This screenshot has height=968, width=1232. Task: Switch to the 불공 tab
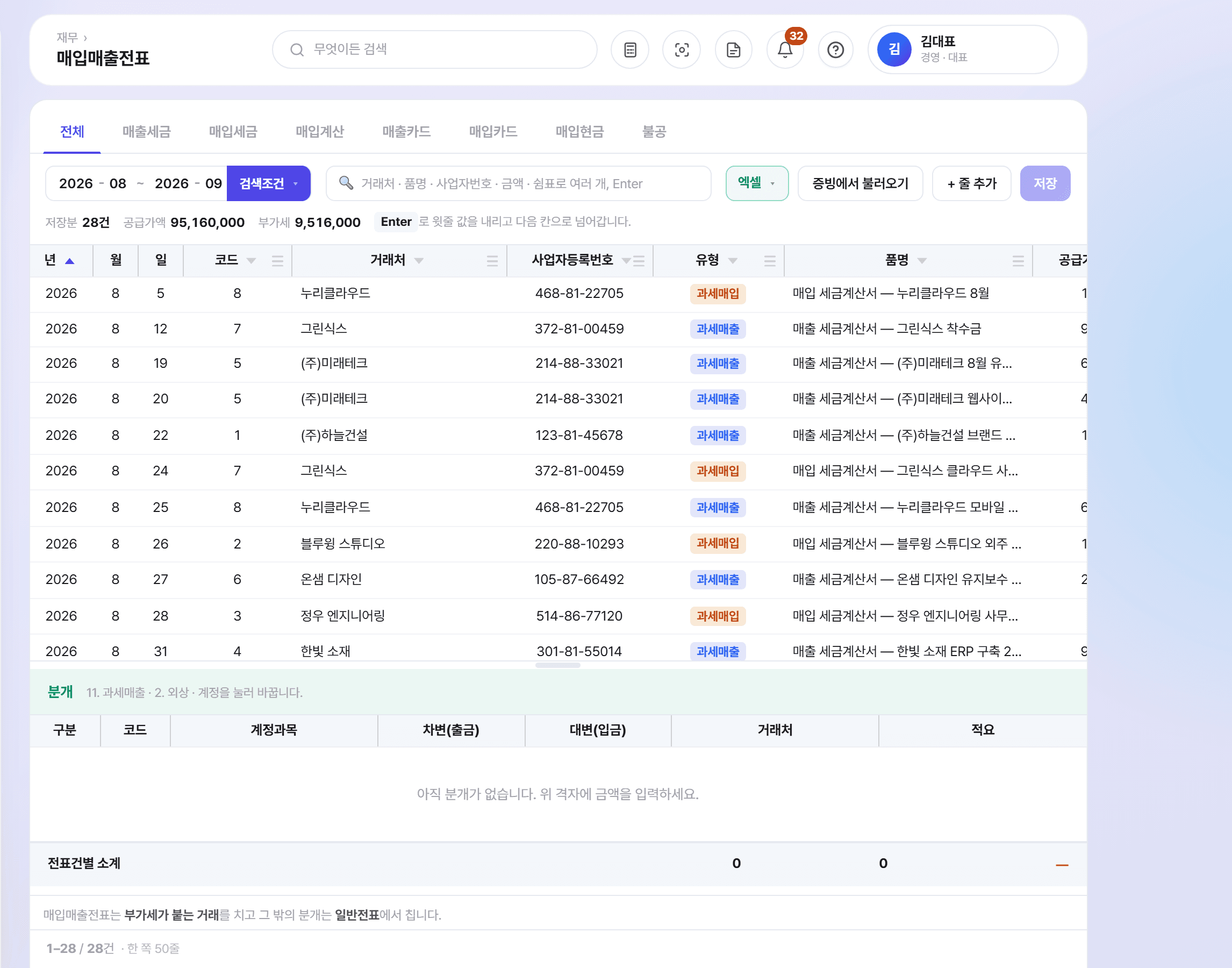(654, 131)
